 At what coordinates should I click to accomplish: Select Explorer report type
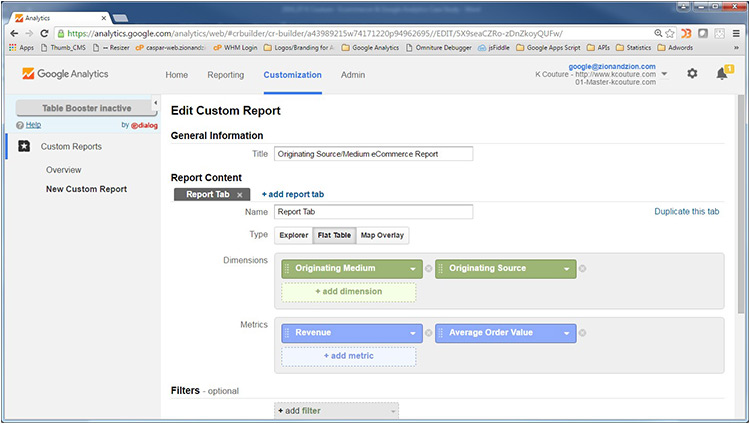294,235
